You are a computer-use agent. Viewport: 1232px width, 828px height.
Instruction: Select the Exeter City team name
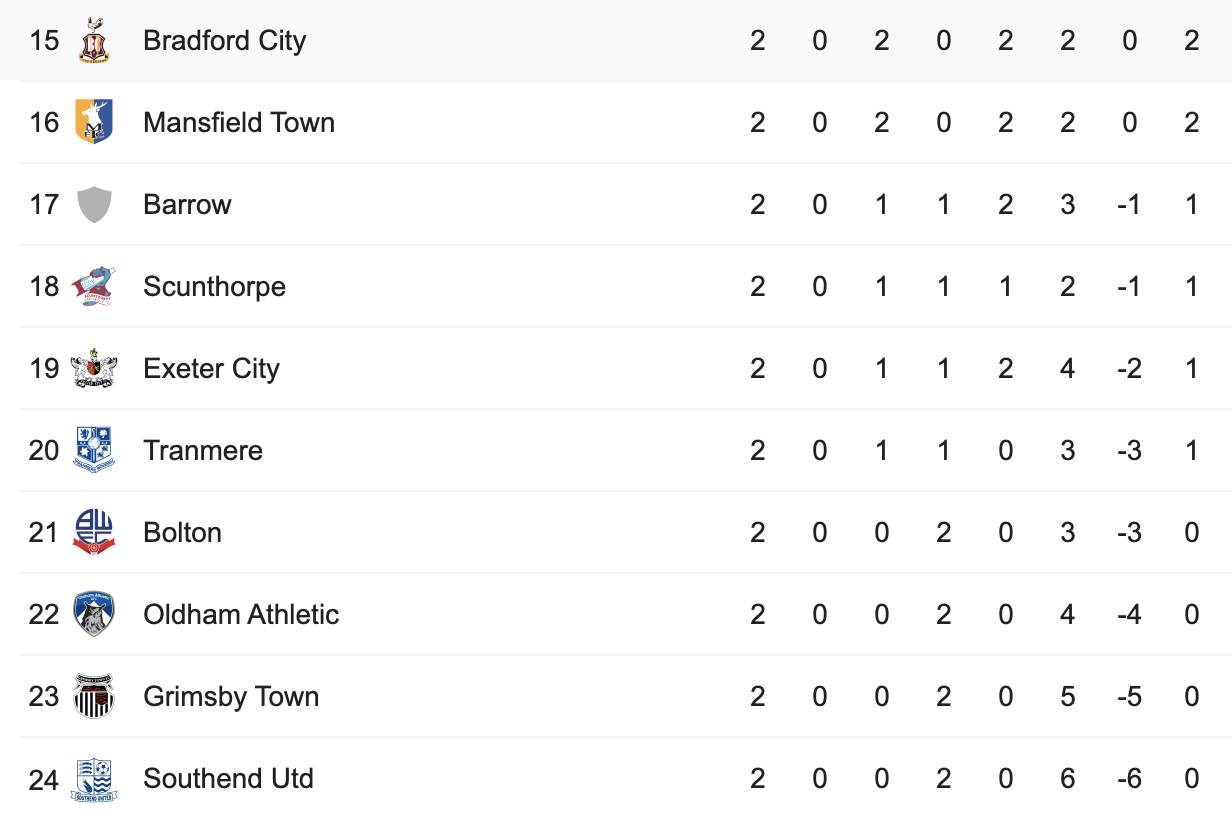pyautogui.click(x=212, y=369)
